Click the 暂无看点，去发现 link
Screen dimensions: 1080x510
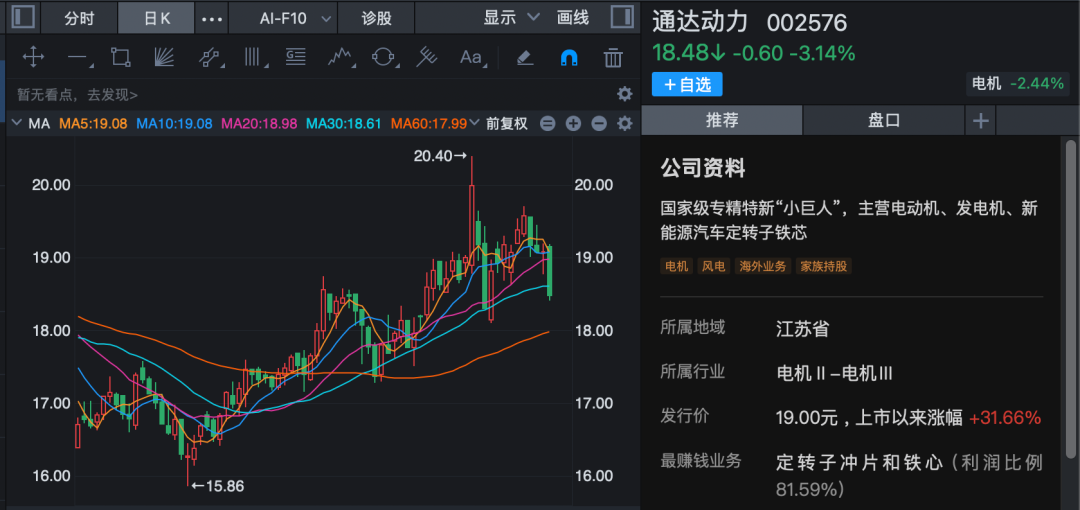point(78,94)
